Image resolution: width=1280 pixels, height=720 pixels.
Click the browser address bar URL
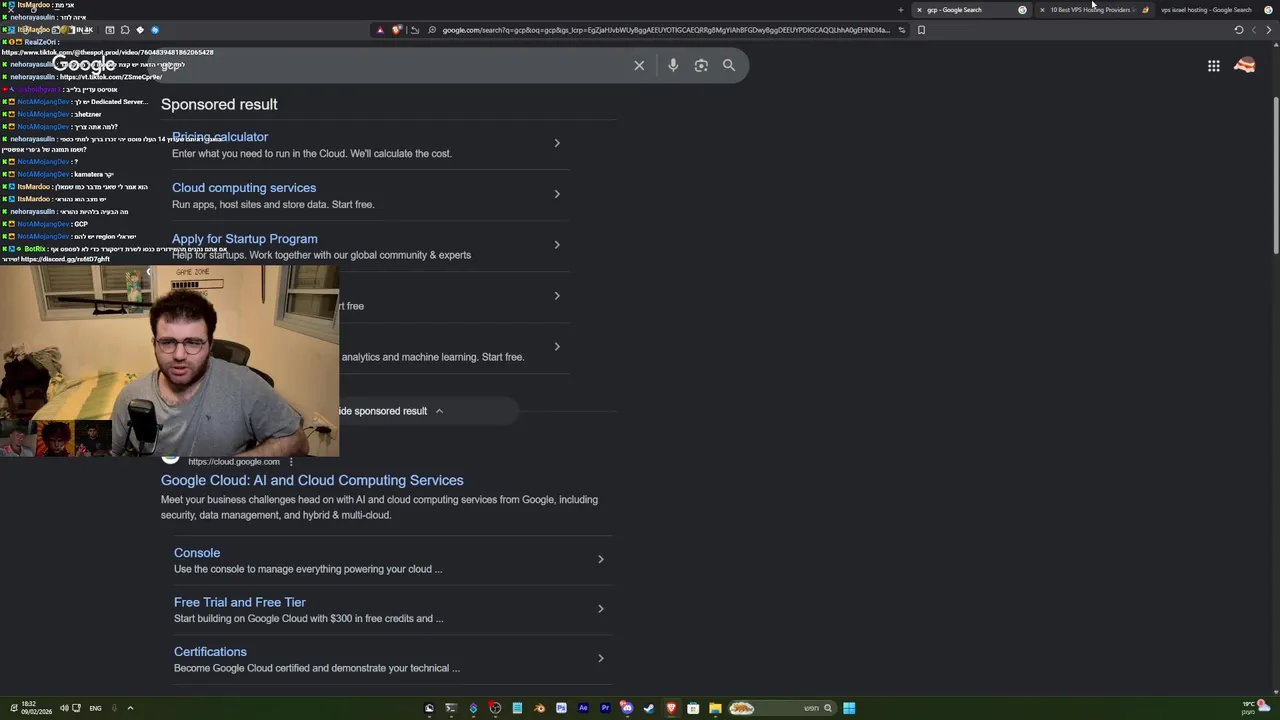665,30
